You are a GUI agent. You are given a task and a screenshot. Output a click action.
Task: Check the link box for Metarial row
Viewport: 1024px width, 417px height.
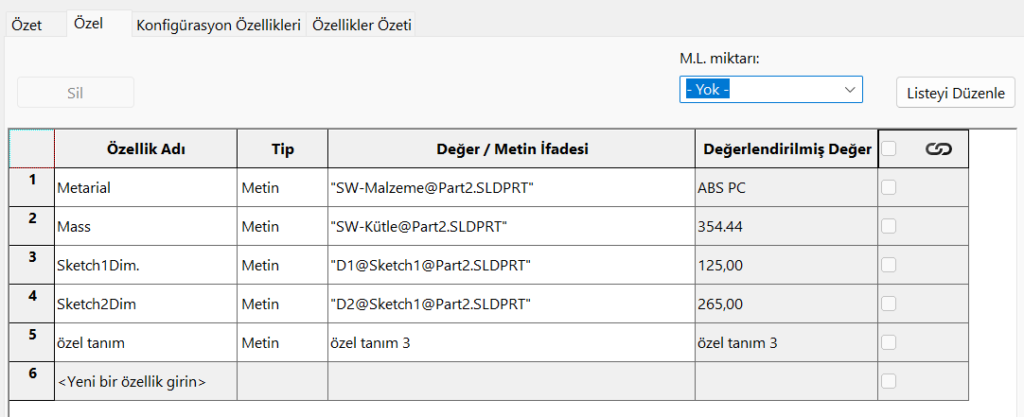click(889, 187)
